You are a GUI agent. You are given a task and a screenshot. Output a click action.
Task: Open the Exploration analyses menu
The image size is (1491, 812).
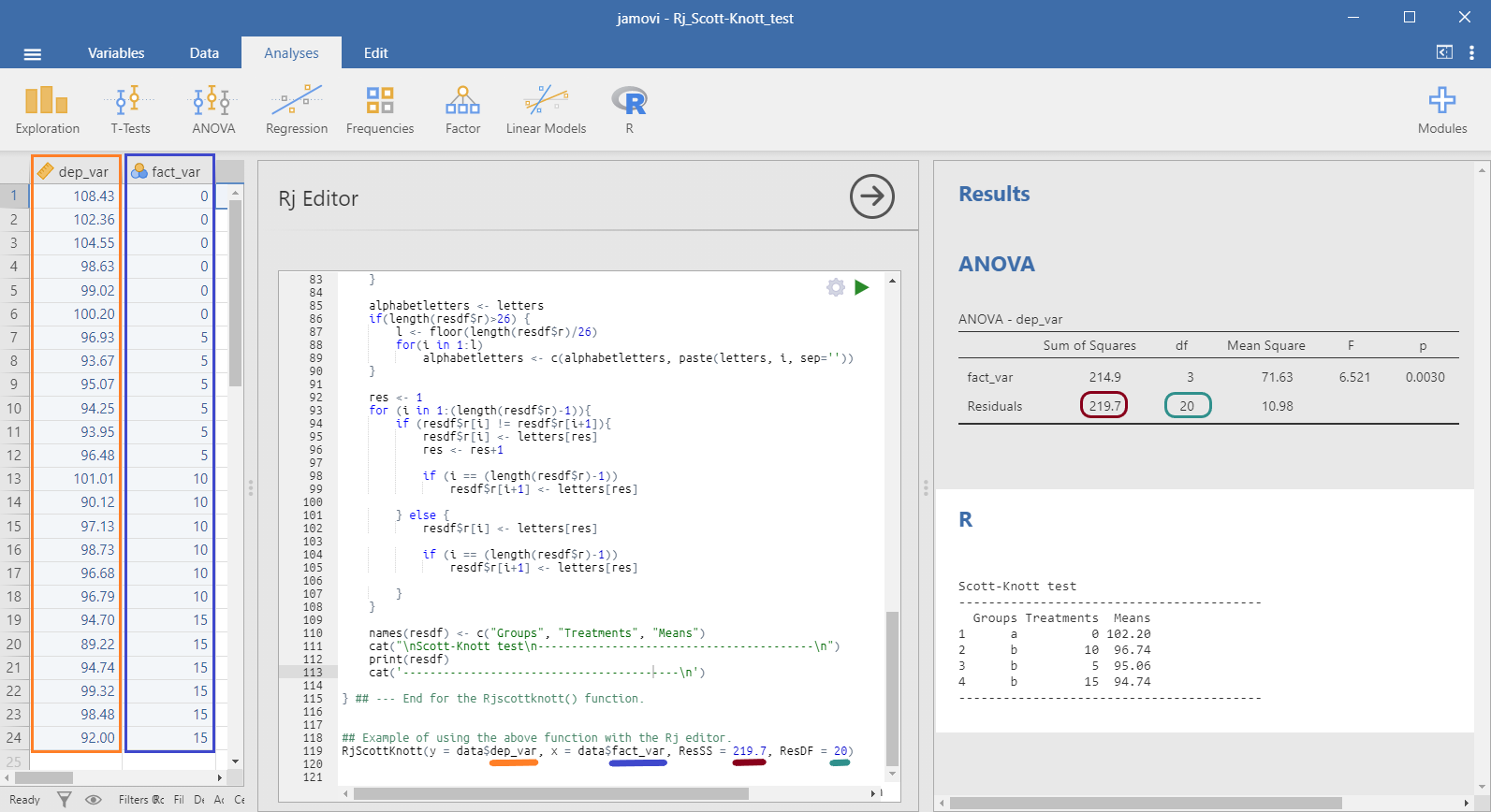[x=47, y=109]
